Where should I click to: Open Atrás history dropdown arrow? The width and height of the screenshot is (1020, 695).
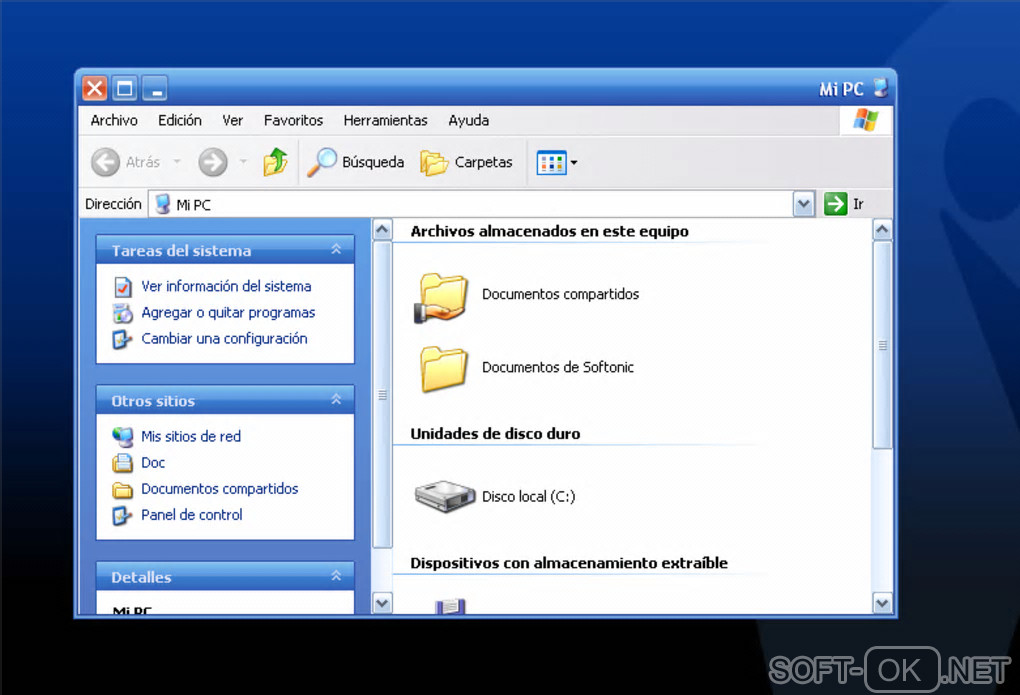pos(177,161)
